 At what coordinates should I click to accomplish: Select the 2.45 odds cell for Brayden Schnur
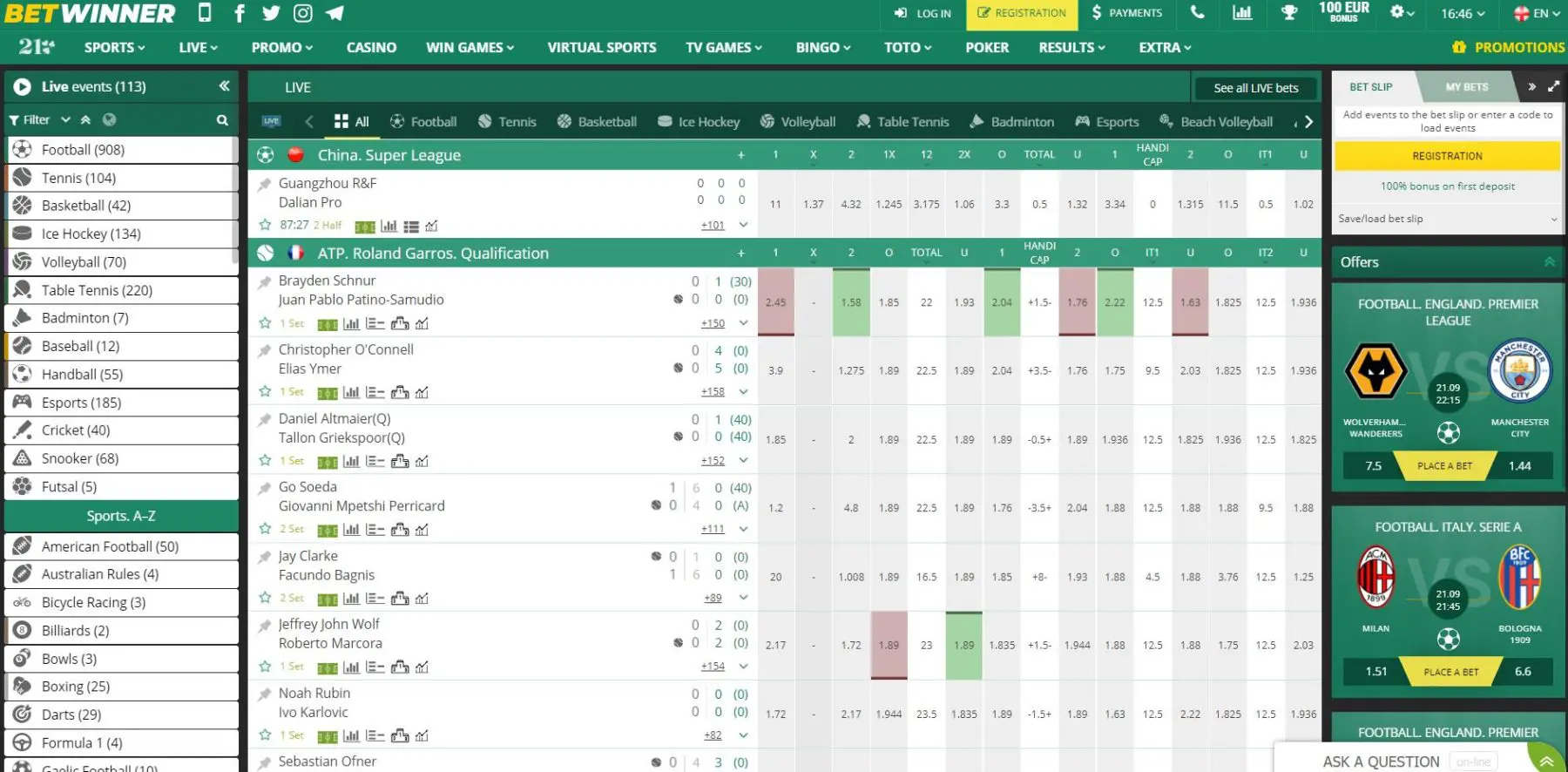click(775, 302)
